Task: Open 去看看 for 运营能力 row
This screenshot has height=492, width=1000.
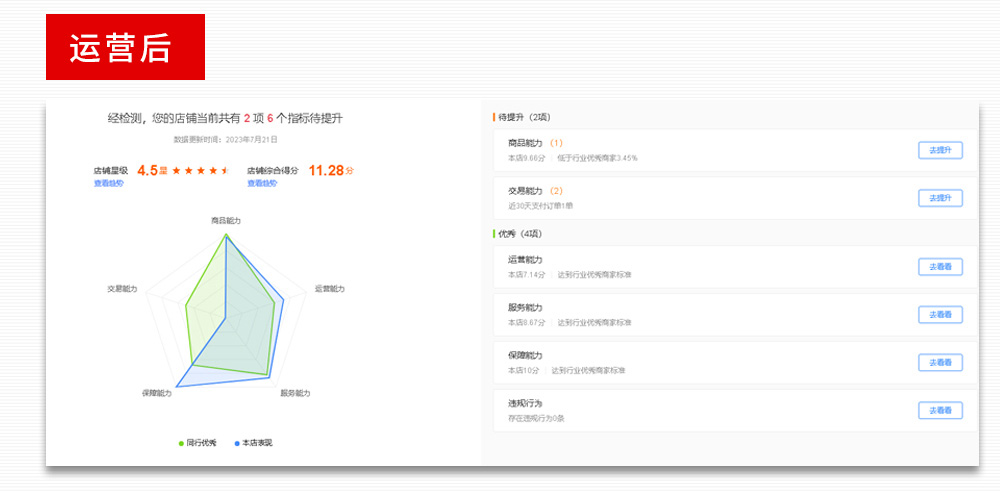Action: pyautogui.click(x=940, y=267)
